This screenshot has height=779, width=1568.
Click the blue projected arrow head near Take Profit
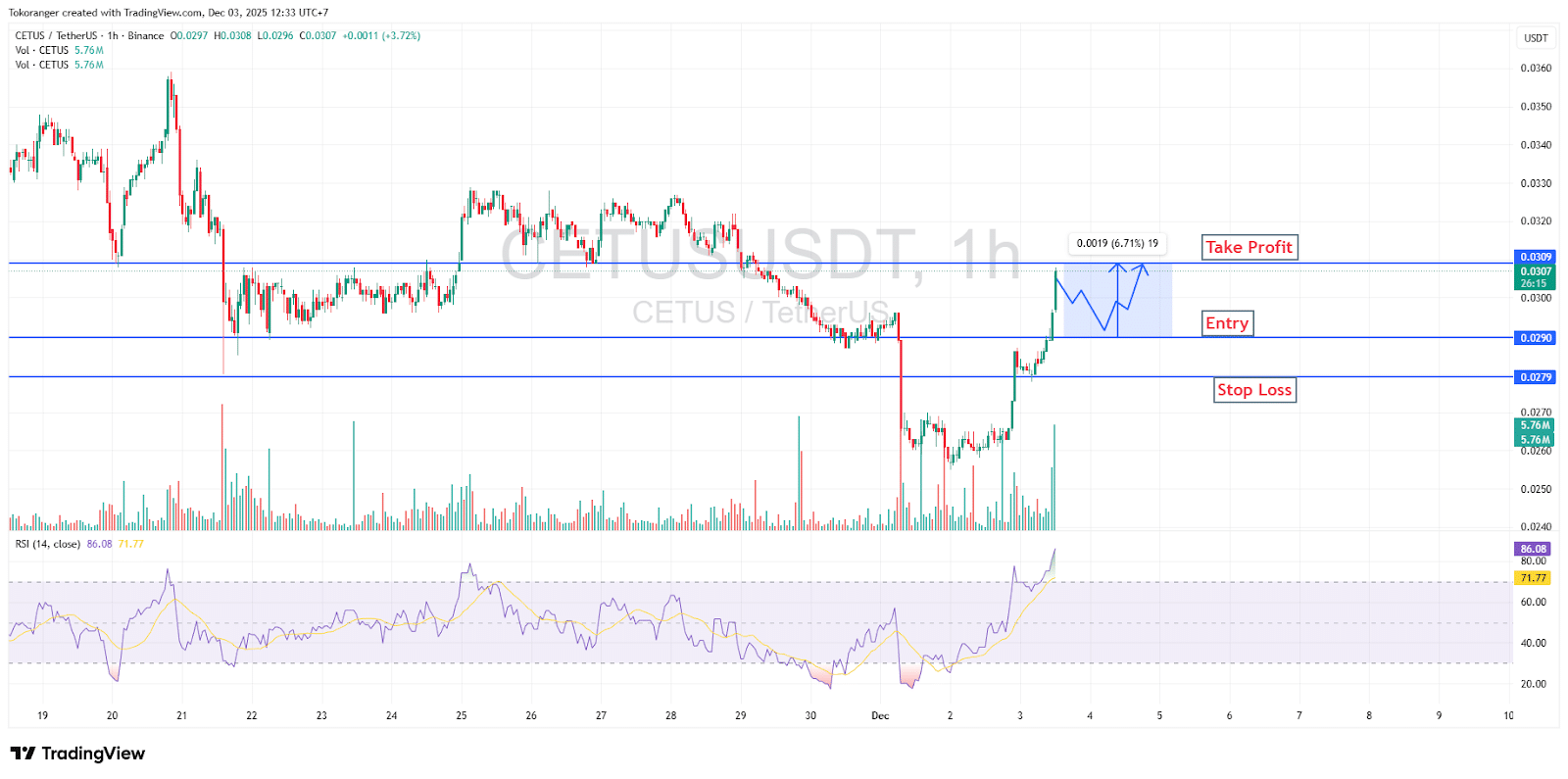tap(1141, 267)
